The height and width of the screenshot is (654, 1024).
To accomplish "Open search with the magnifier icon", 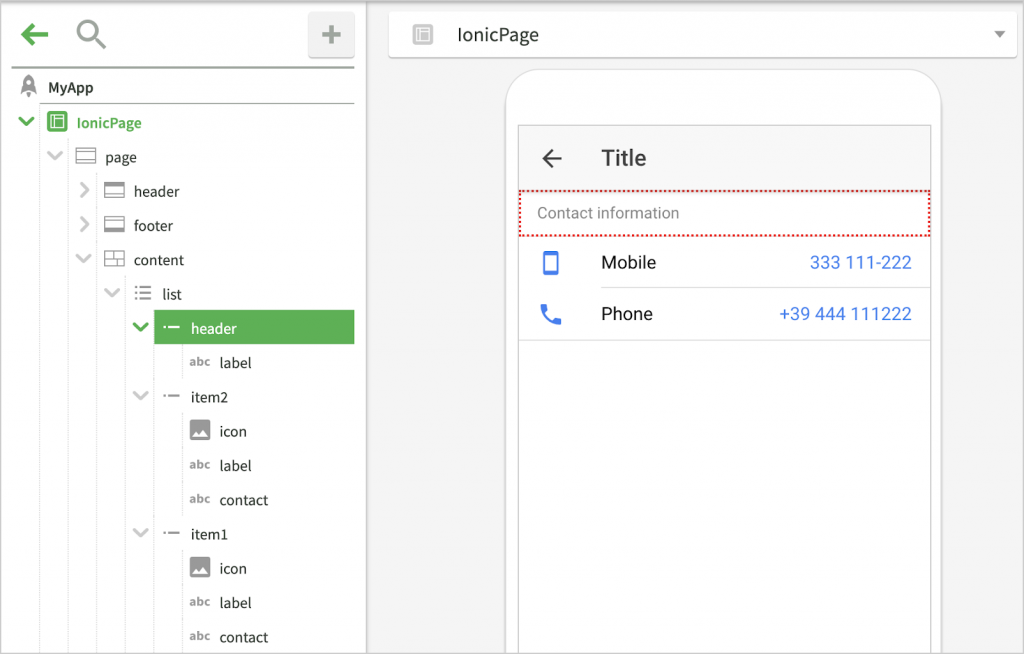I will [x=91, y=35].
